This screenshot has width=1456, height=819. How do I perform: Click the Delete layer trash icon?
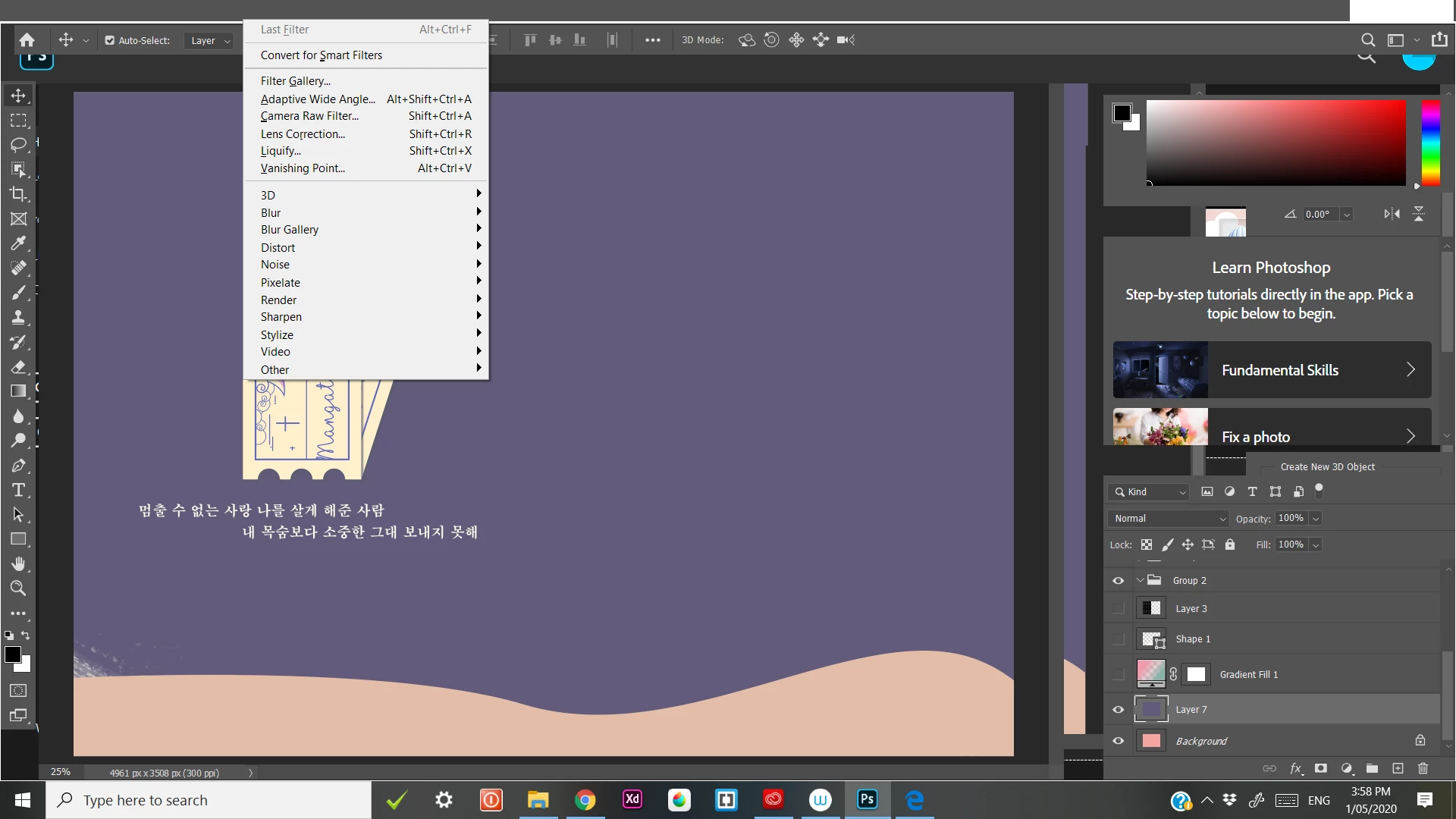tap(1423, 768)
